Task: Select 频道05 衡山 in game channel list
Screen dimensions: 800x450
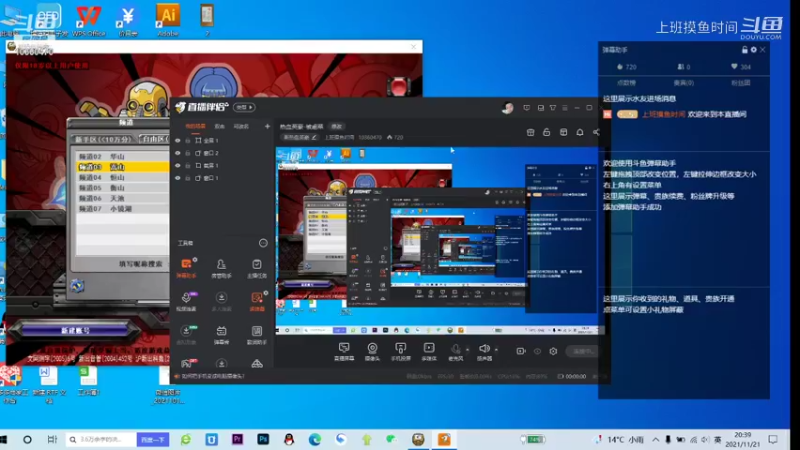Action: pyautogui.click(x=122, y=188)
